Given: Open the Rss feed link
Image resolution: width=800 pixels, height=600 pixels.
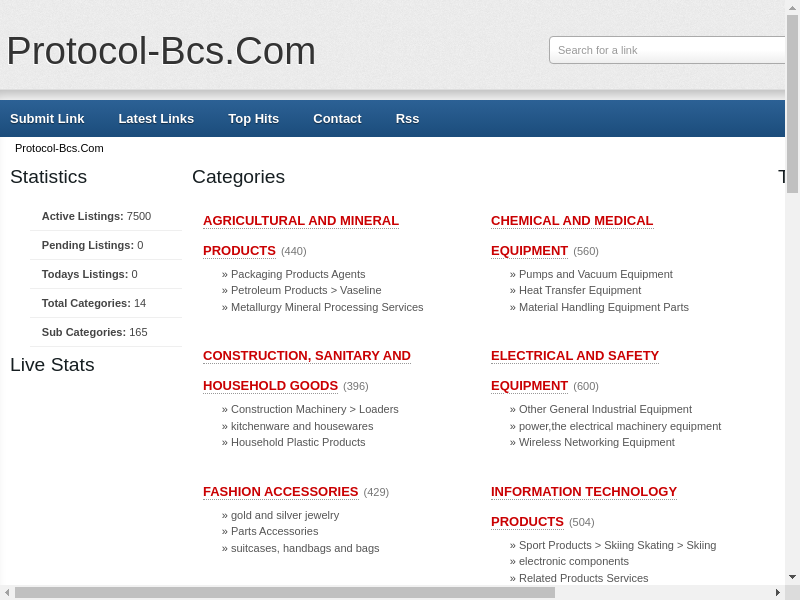Looking at the screenshot, I should tap(407, 118).
